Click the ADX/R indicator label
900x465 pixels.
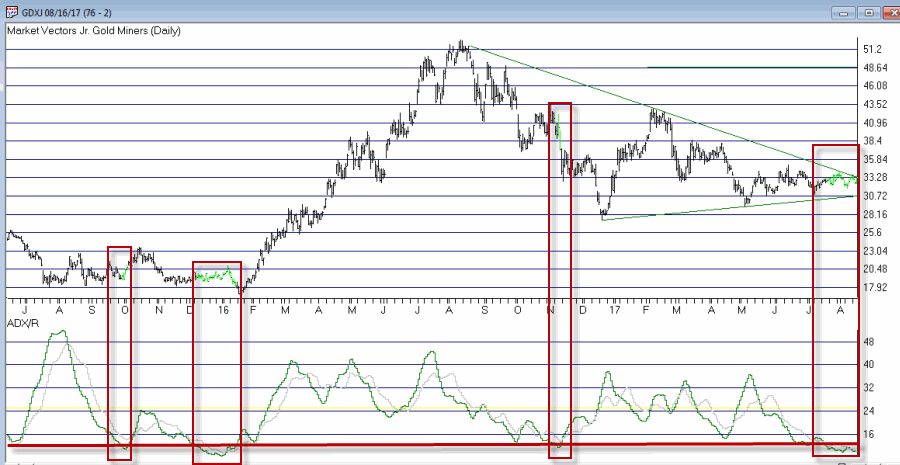pyautogui.click(x=22, y=324)
